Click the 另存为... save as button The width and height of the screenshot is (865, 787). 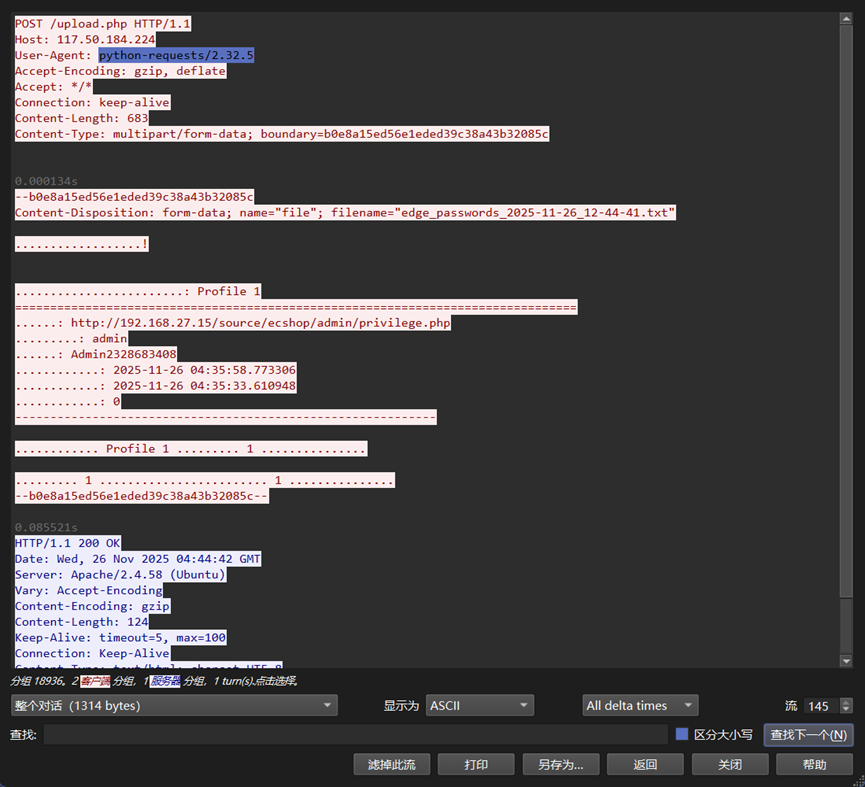[561, 764]
